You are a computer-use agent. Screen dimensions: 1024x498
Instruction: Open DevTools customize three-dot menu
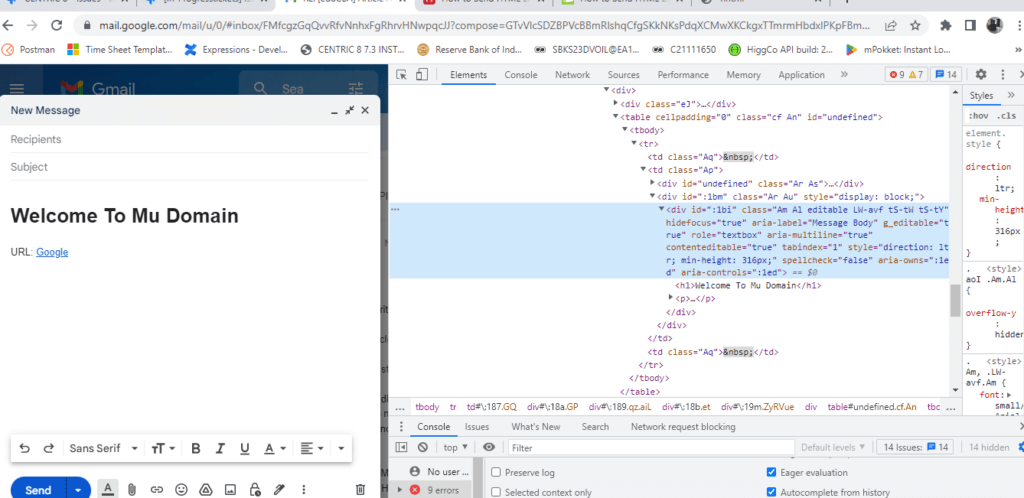pyautogui.click(x=1002, y=74)
